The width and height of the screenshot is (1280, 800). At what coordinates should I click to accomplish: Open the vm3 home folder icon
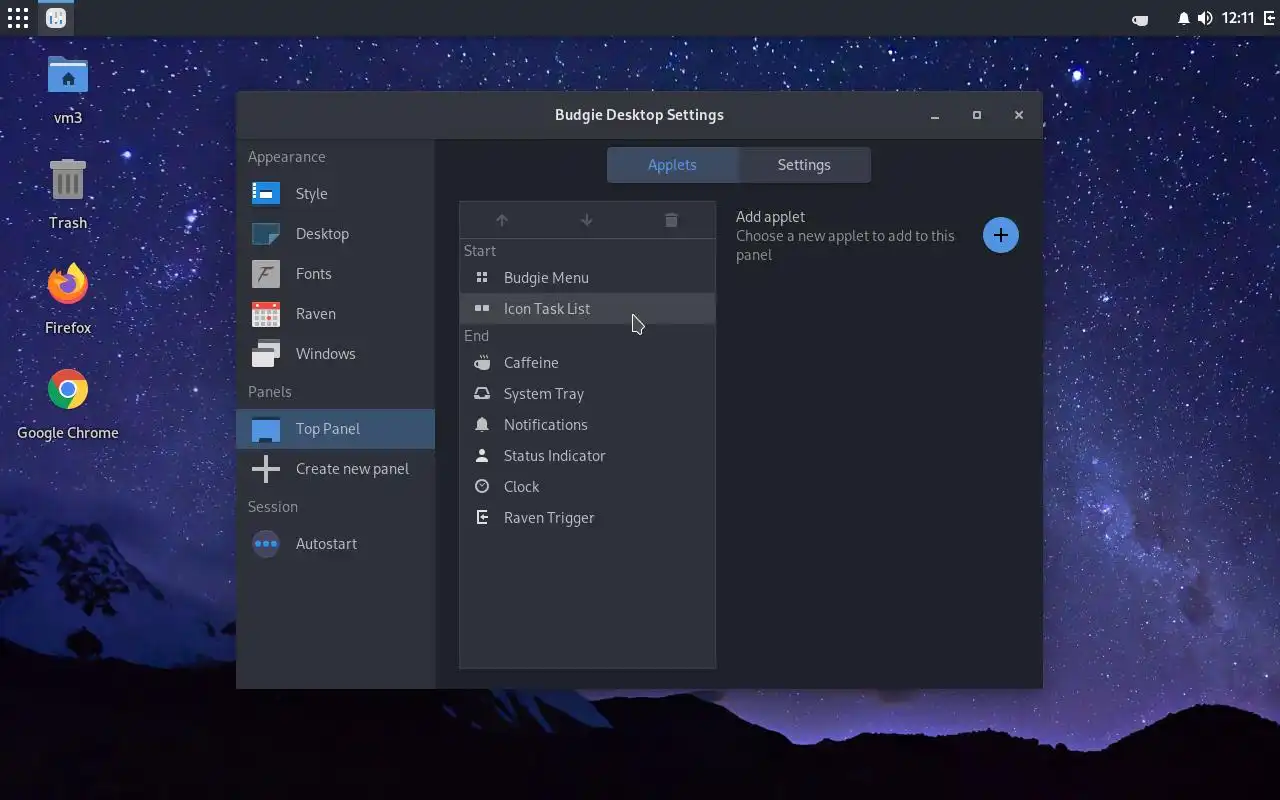pyautogui.click(x=68, y=90)
